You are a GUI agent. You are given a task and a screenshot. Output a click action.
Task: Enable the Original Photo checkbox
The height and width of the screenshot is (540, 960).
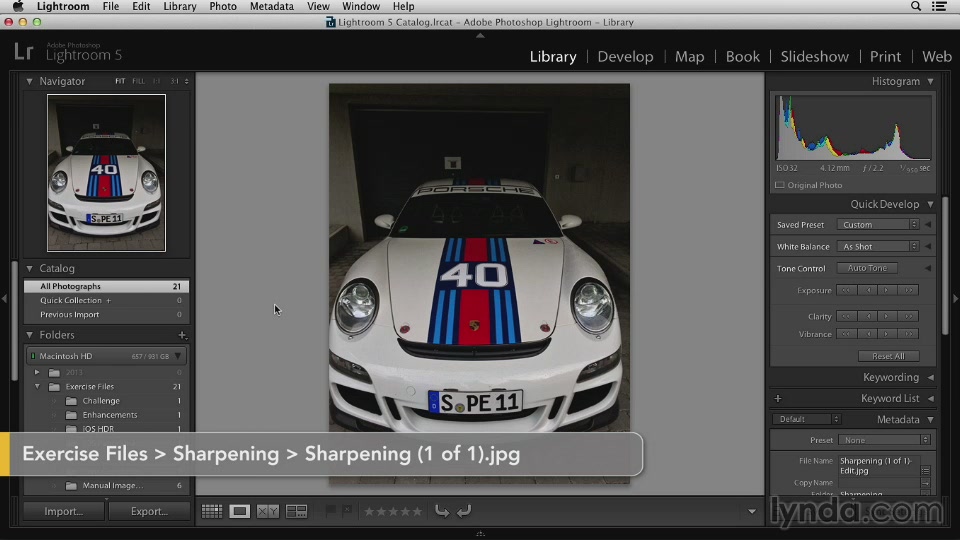779,185
